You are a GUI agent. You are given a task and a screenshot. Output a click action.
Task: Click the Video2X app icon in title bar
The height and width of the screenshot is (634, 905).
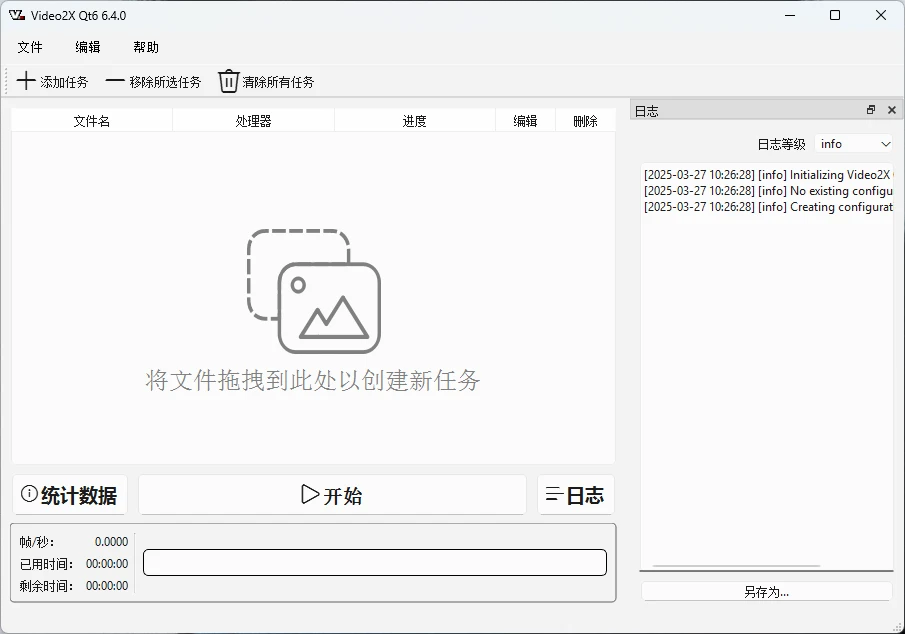coord(17,15)
